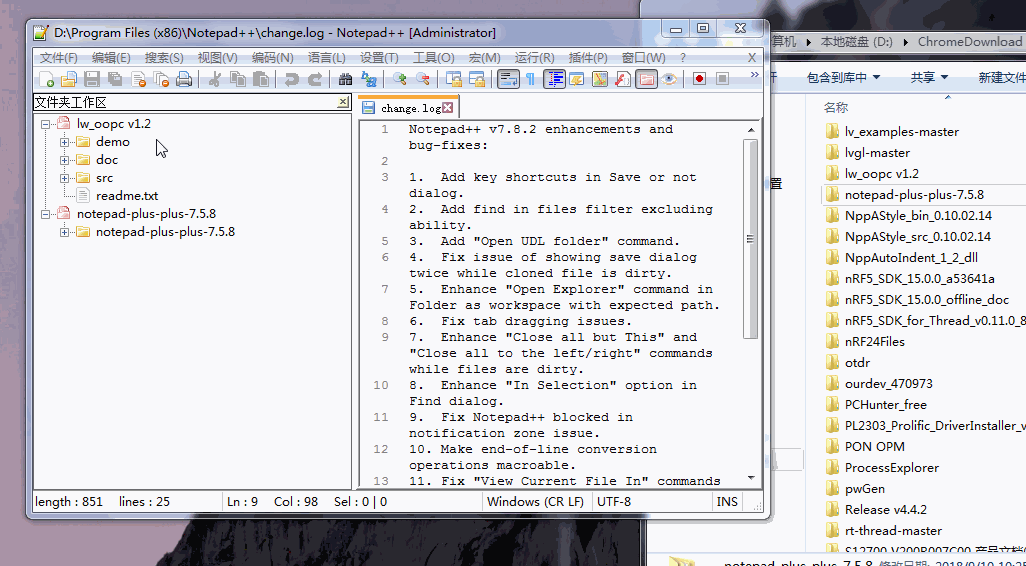Click the editor scrollbar down arrow

(751, 478)
